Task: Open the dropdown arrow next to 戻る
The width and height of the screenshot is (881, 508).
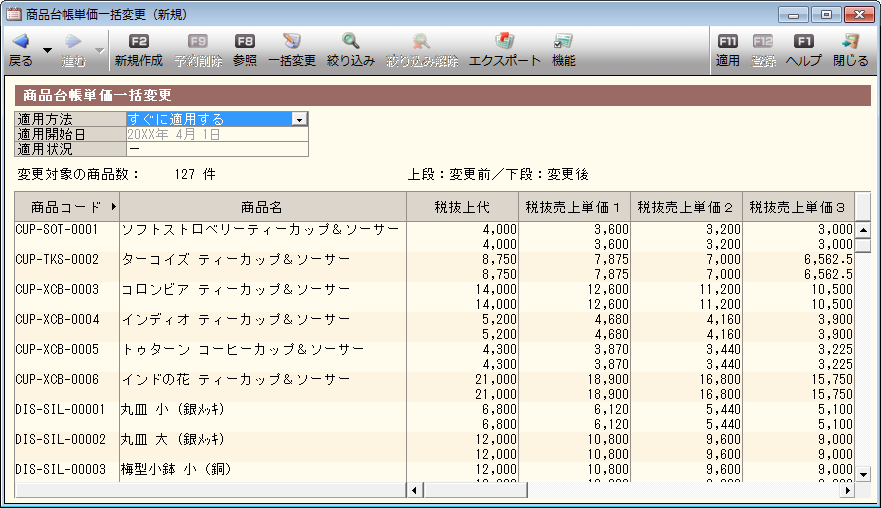Action: coord(48,51)
